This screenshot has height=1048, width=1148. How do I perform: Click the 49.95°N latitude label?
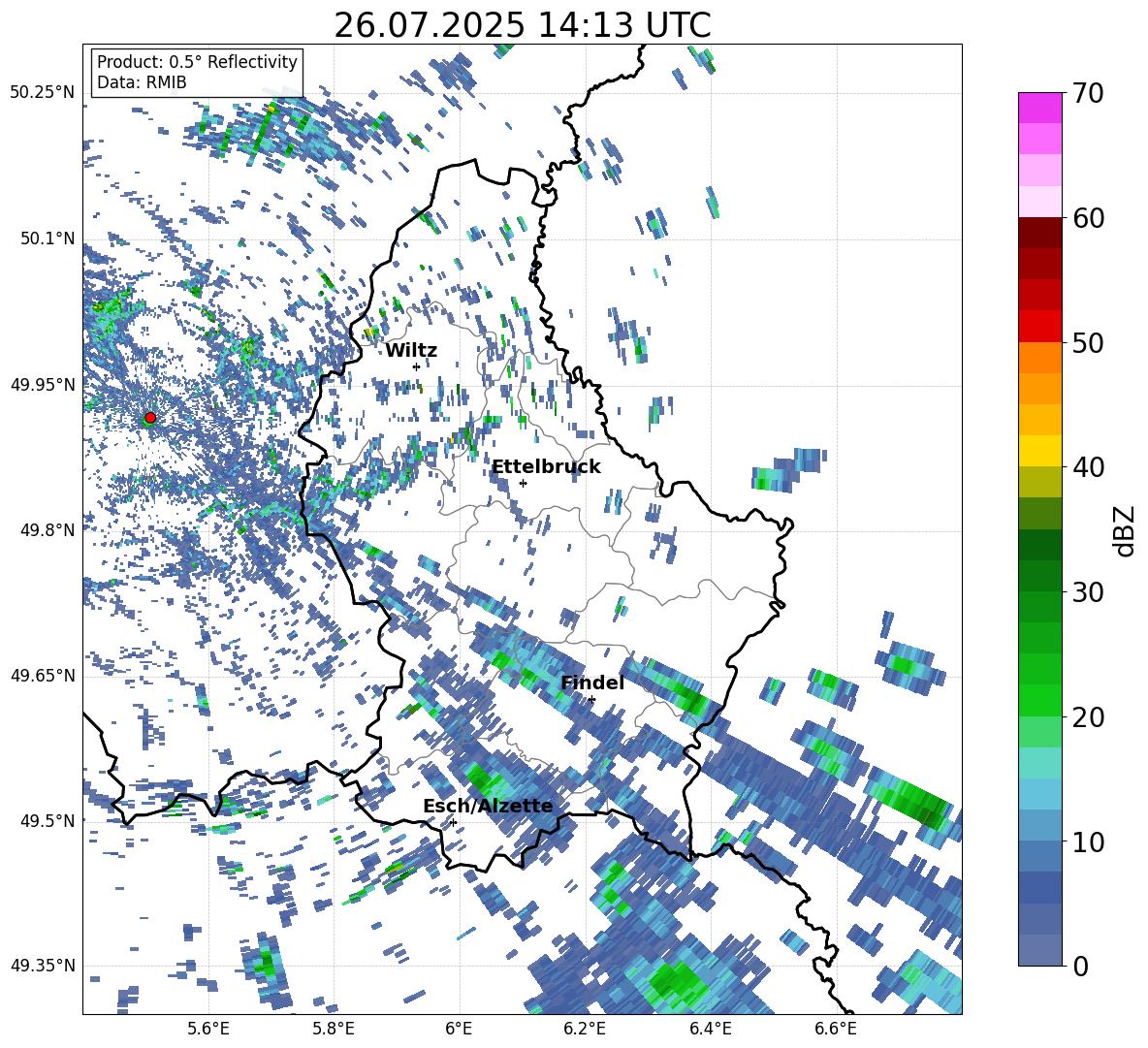43,384
